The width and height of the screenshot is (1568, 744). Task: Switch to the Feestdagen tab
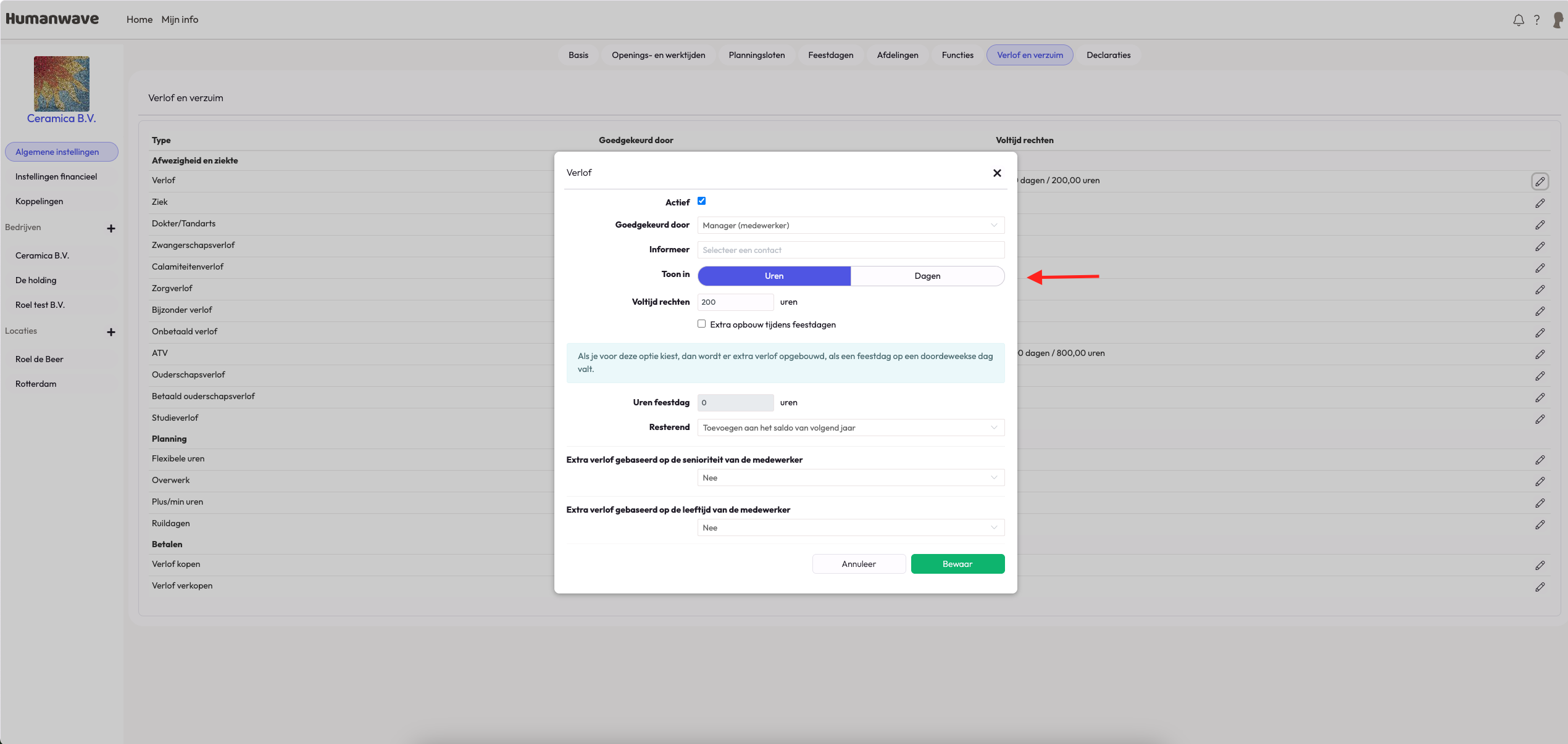coord(830,55)
